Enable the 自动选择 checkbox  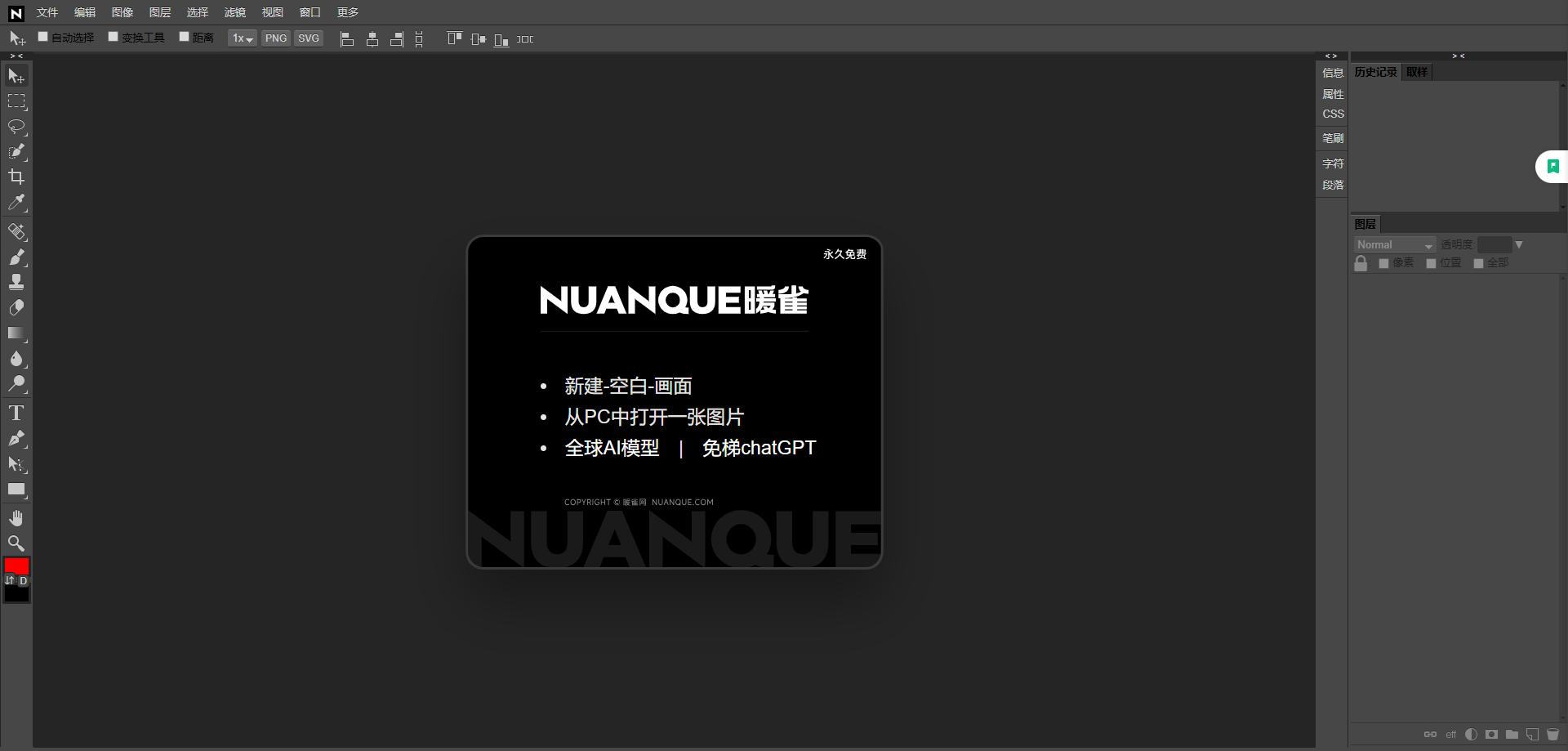pyautogui.click(x=43, y=37)
